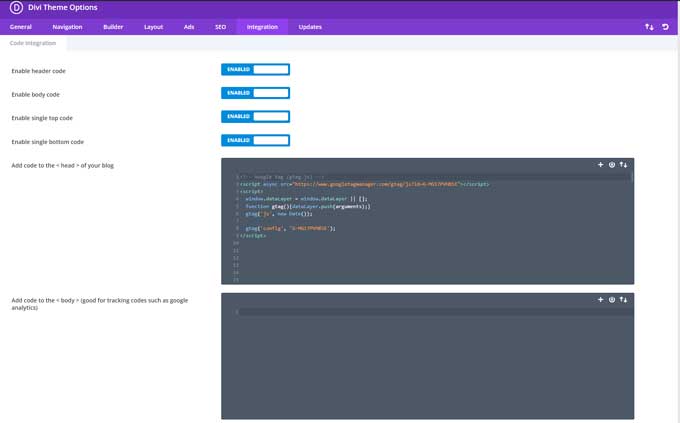680x423 pixels.
Task: Click inside the empty body code editor
Action: (x=428, y=356)
